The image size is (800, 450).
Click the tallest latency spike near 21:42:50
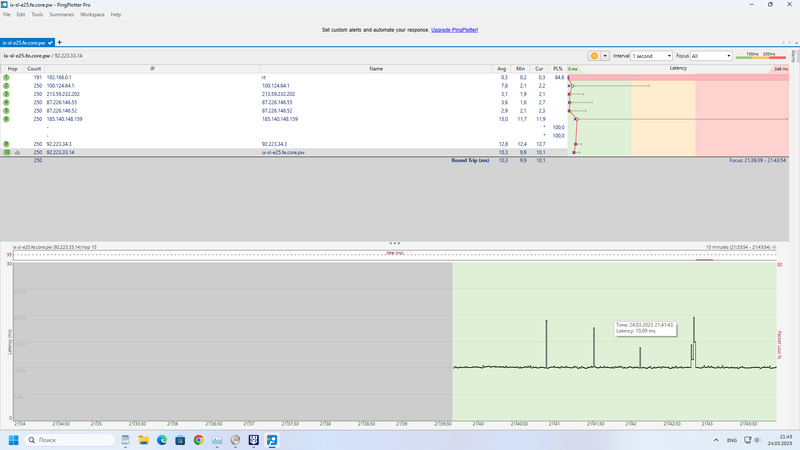point(694,337)
